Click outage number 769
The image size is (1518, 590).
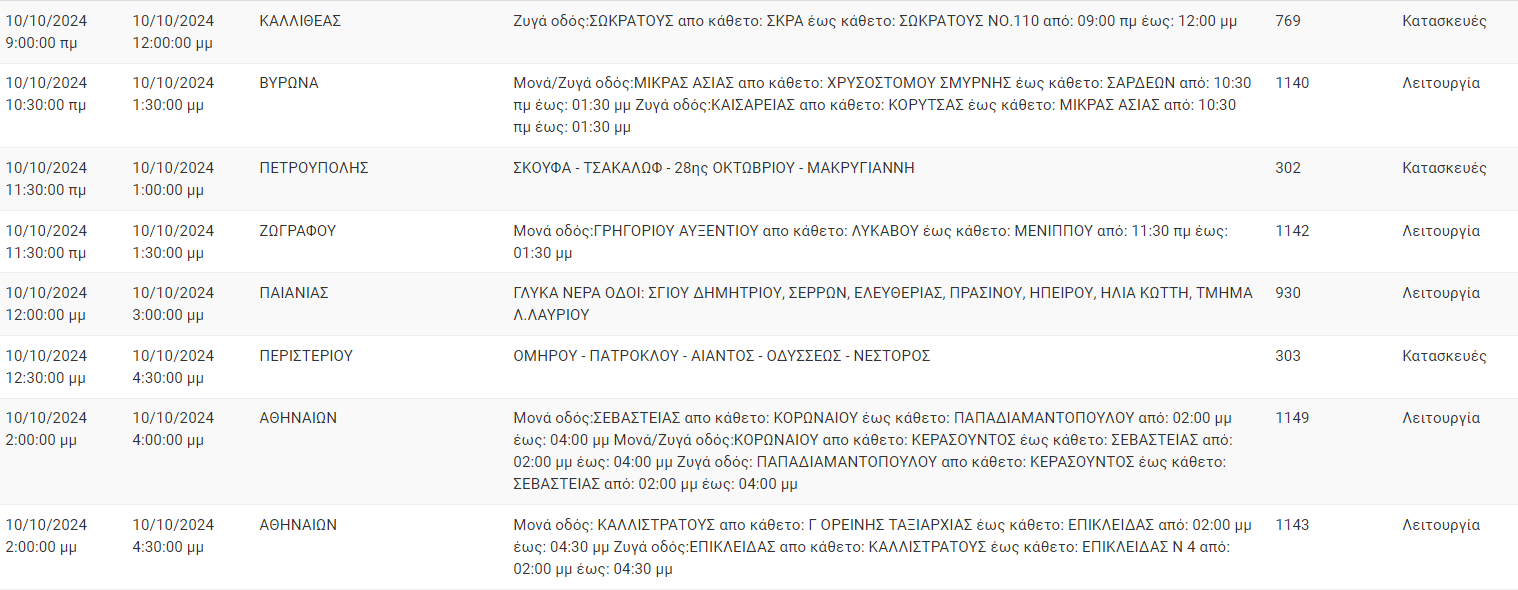[x=1288, y=21]
